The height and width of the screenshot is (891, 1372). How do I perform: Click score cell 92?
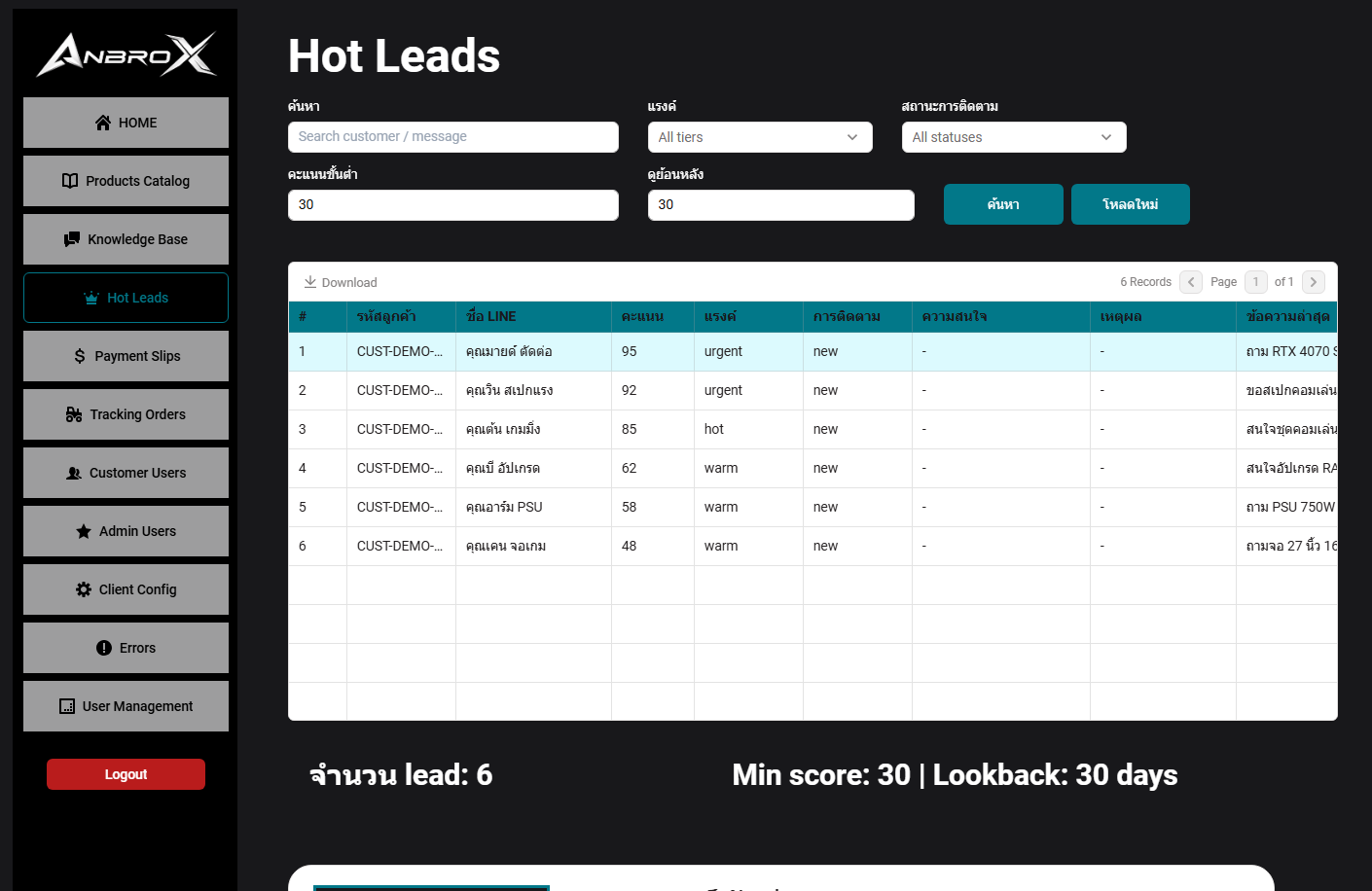point(653,391)
